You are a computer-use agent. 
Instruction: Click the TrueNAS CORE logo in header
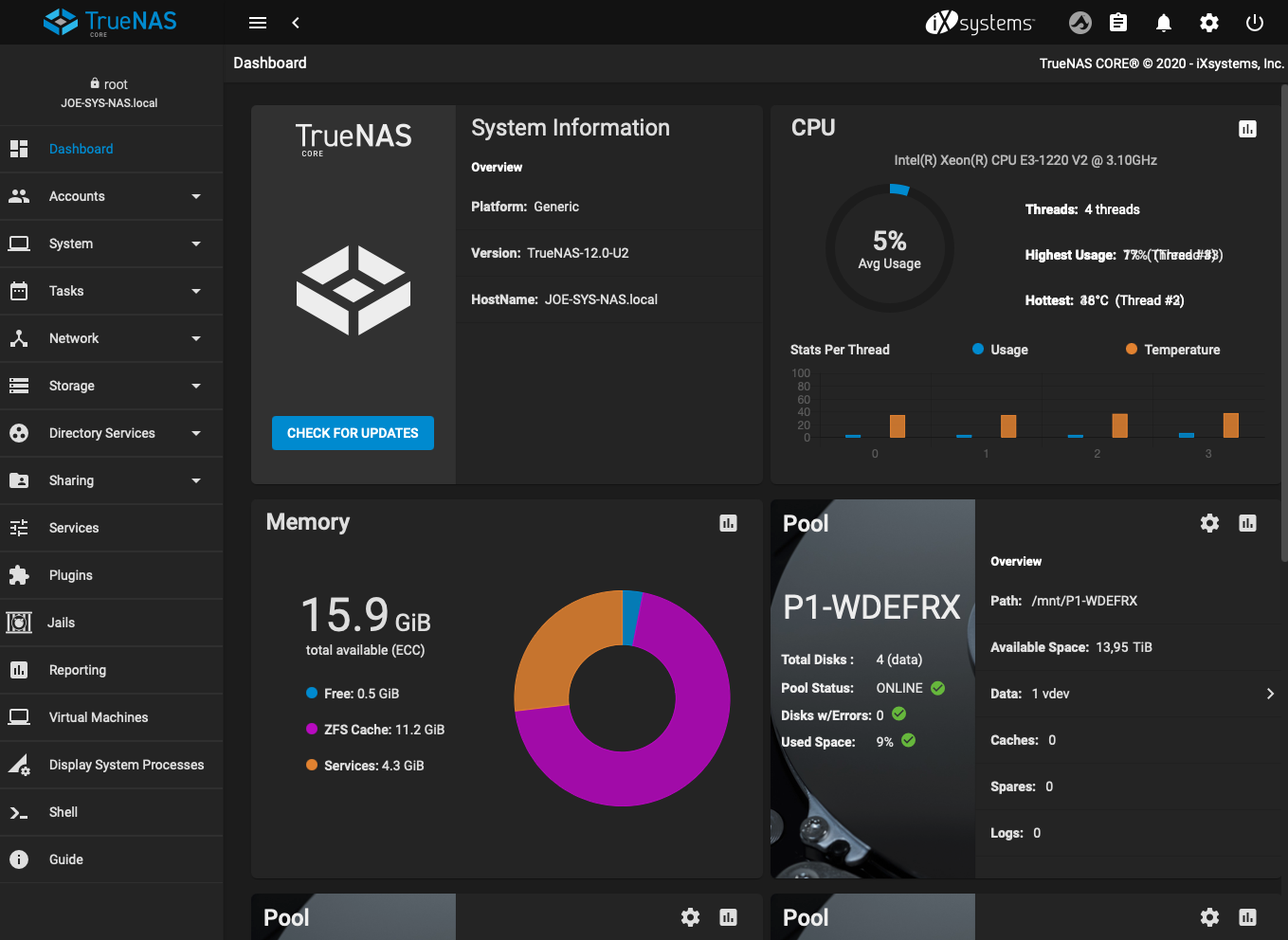tap(110, 22)
